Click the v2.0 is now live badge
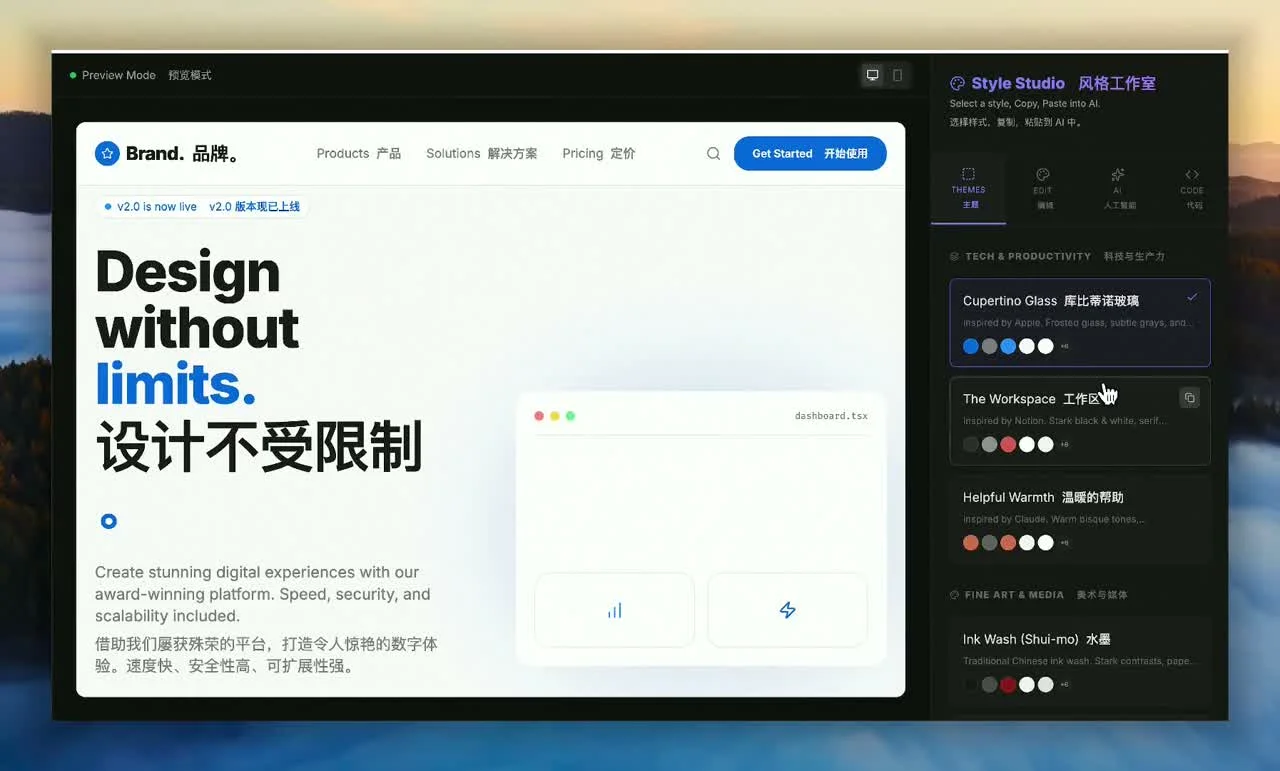 point(202,207)
